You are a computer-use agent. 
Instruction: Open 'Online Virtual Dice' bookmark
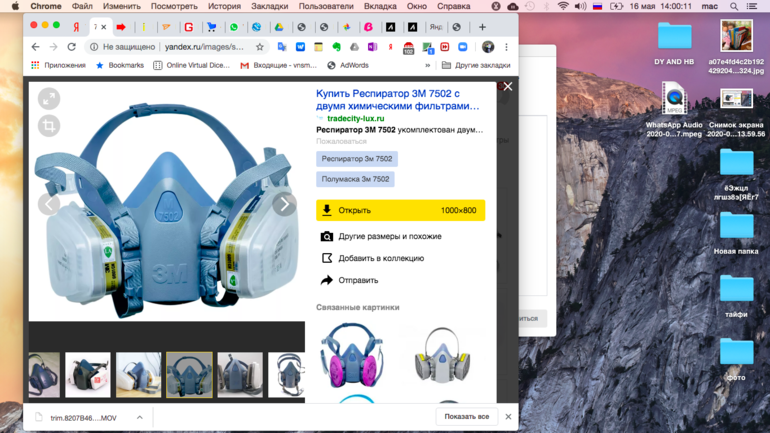pos(192,65)
